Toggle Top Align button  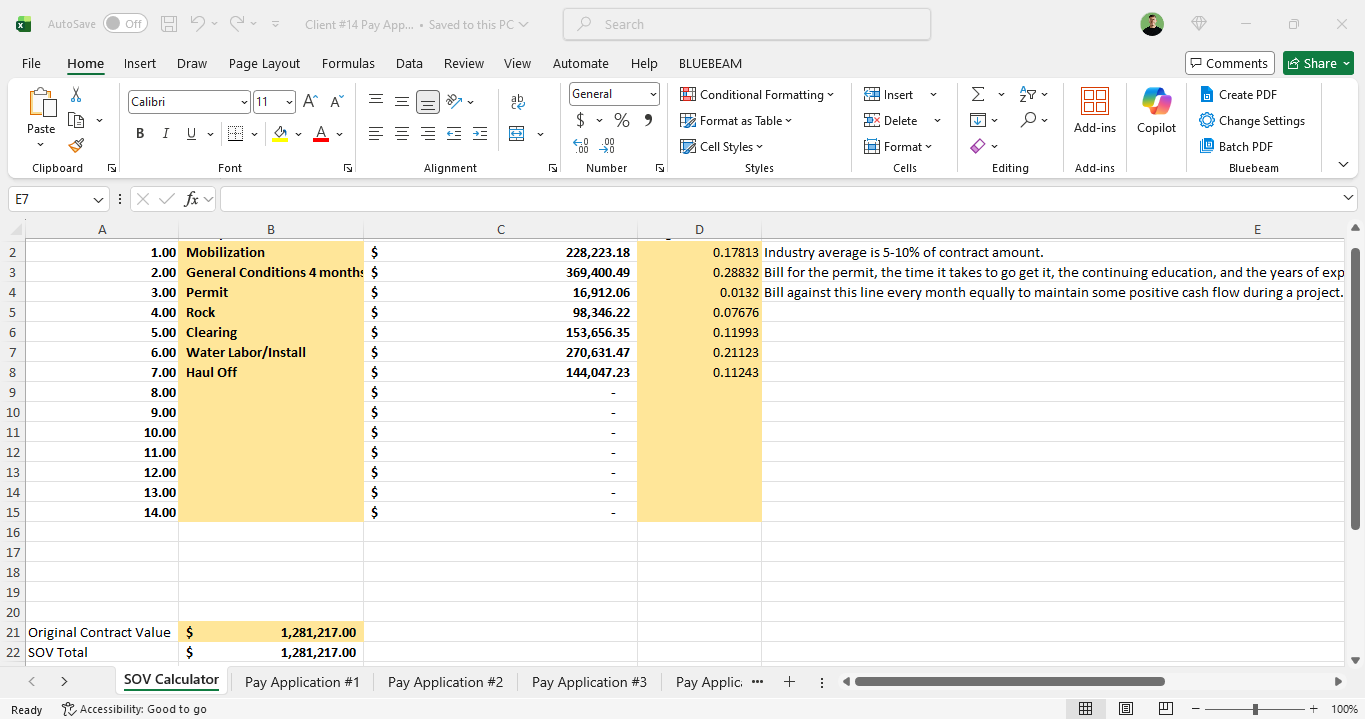(x=376, y=102)
